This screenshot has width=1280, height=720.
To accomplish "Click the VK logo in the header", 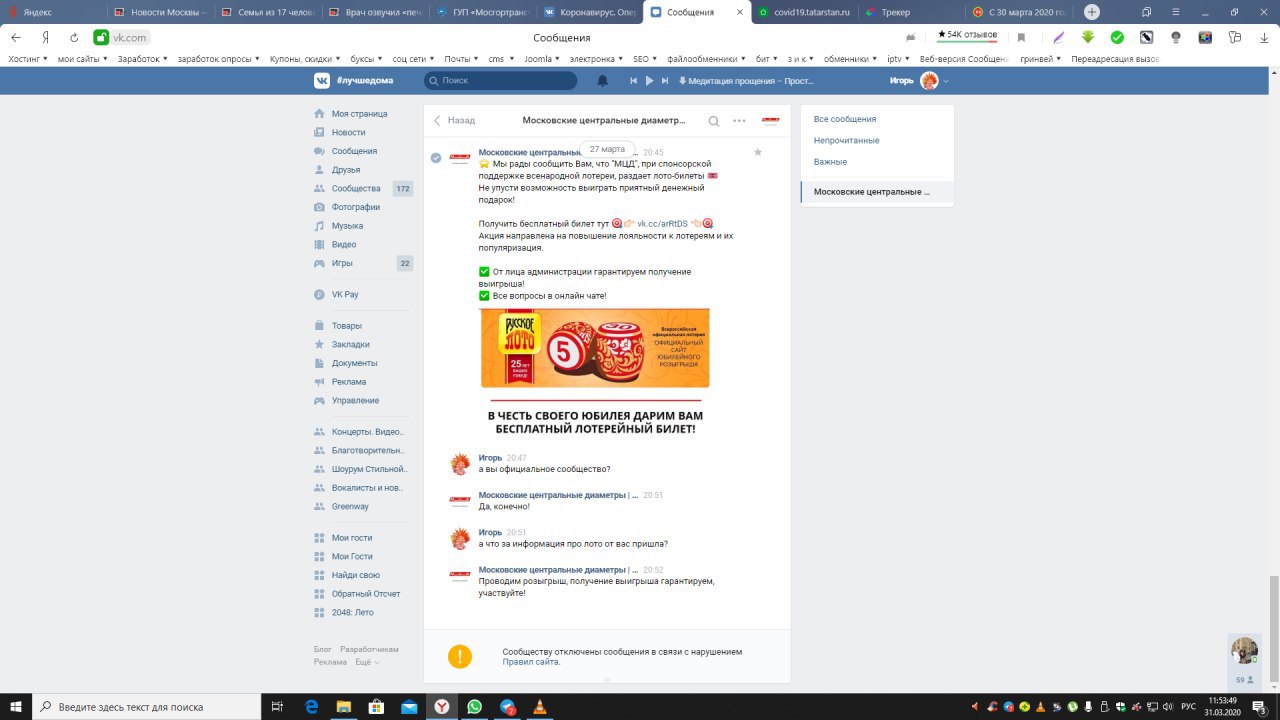I will 322,80.
